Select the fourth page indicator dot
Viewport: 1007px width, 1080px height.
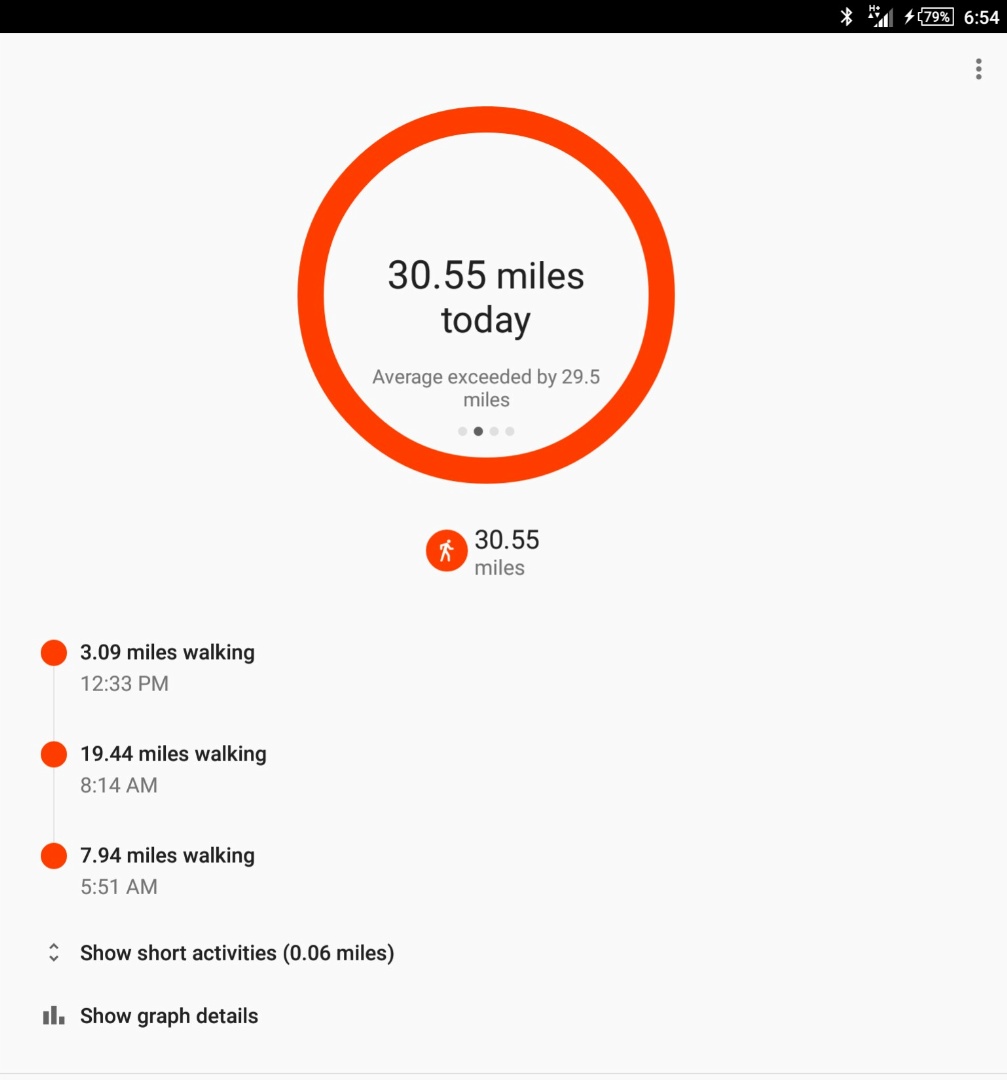click(x=510, y=432)
